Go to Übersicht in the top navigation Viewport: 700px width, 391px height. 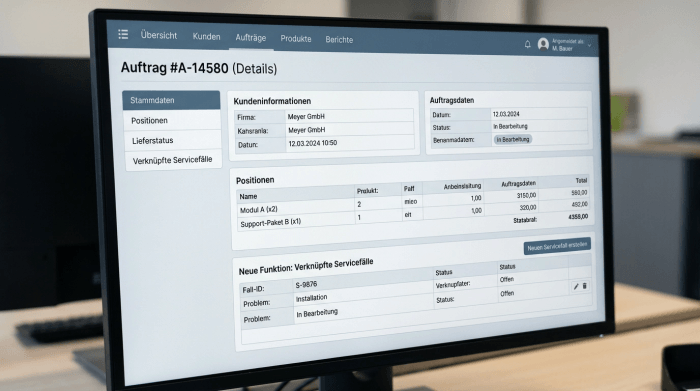159,35
